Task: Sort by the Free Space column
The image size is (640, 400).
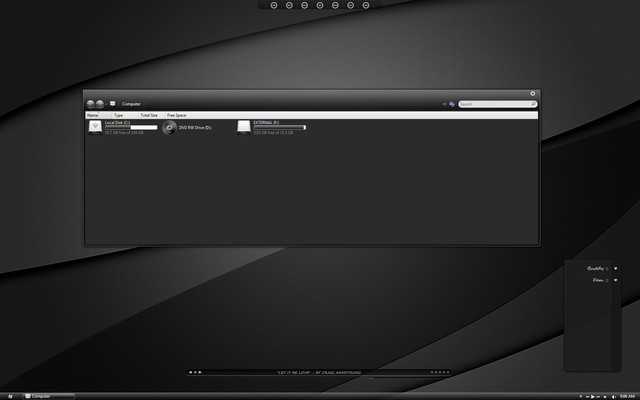Action: [x=180, y=115]
